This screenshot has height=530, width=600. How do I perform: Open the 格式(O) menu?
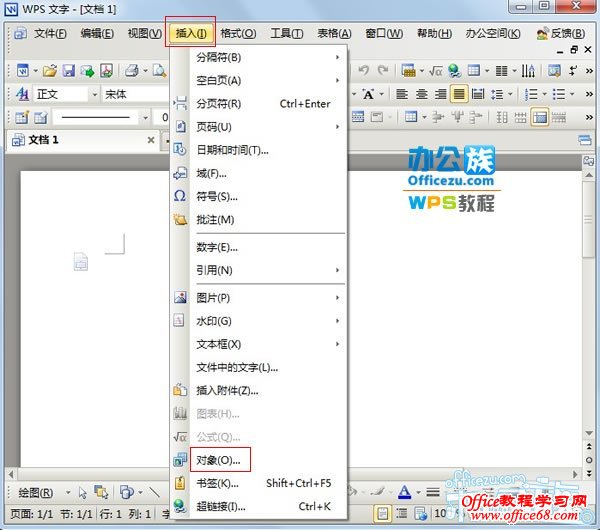click(x=238, y=33)
